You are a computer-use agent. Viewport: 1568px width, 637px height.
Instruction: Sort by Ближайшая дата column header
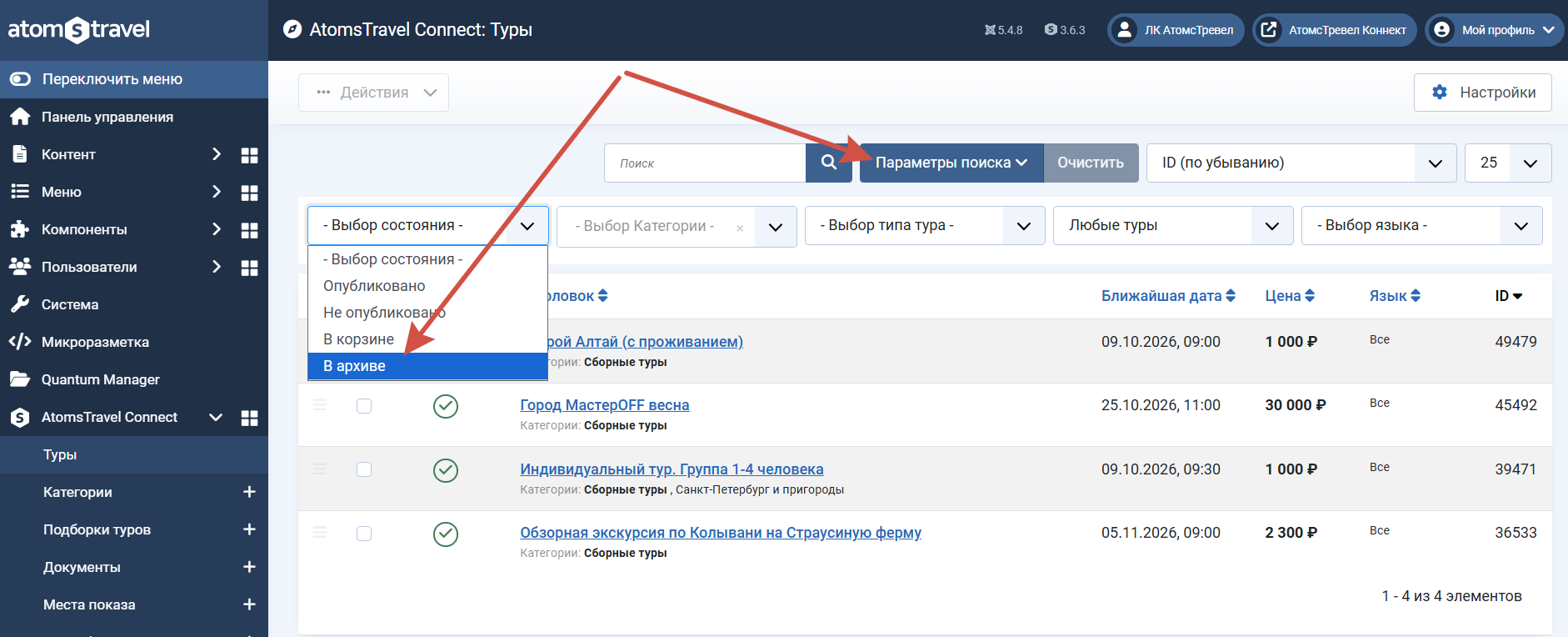click(x=1168, y=296)
